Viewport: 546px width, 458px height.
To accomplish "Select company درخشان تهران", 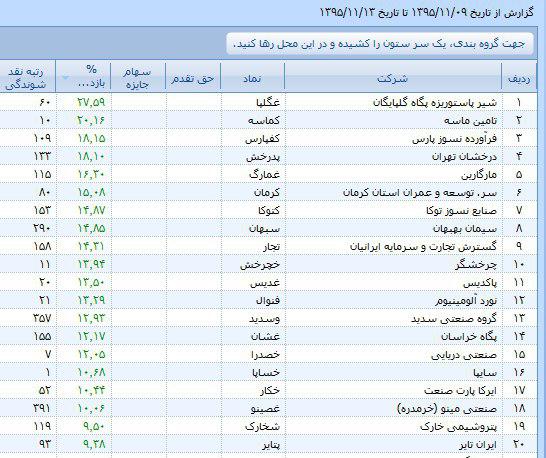I will 465,156.
